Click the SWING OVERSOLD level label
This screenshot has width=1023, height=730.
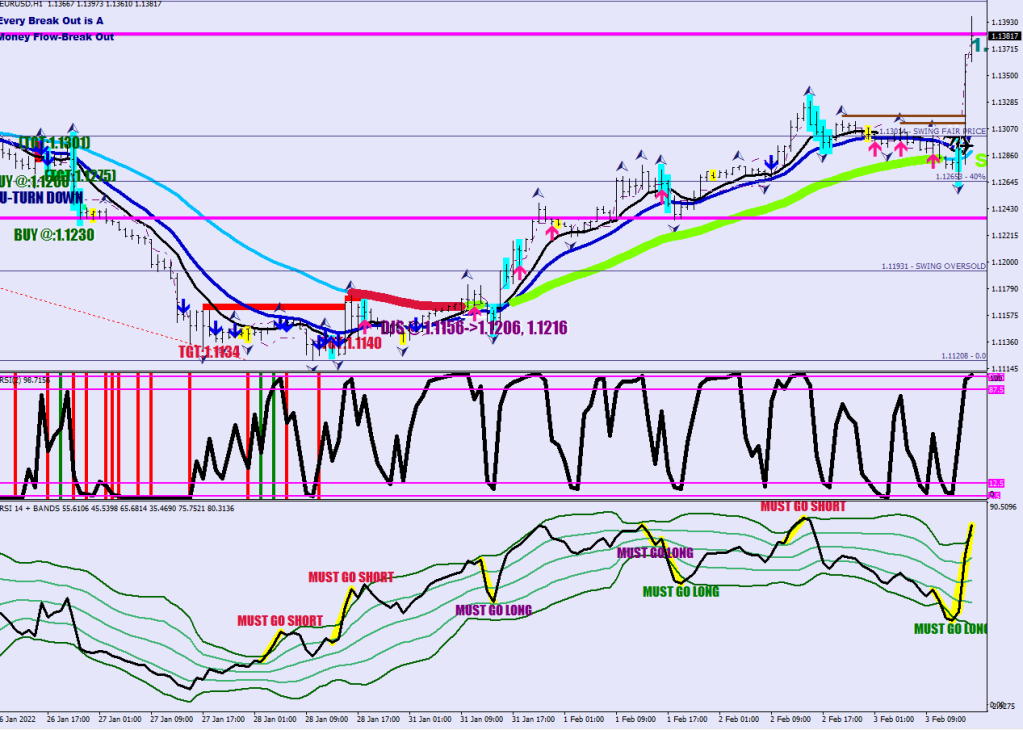933,266
